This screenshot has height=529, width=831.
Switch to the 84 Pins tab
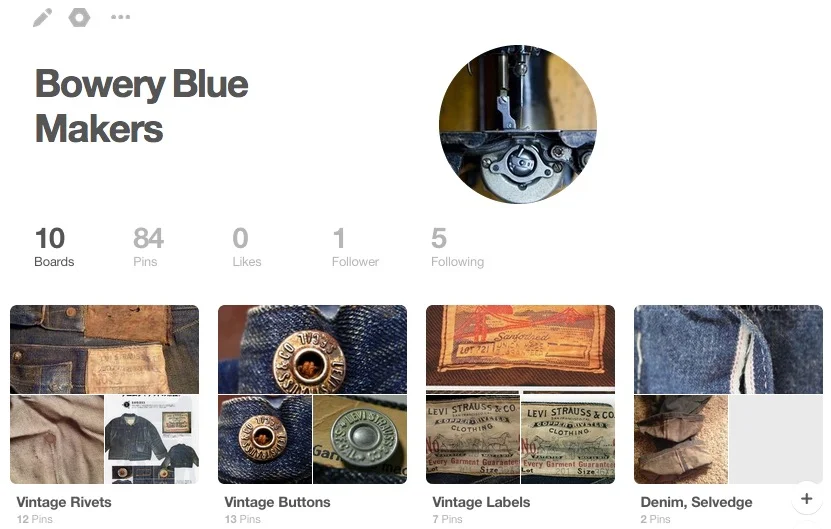[148, 247]
